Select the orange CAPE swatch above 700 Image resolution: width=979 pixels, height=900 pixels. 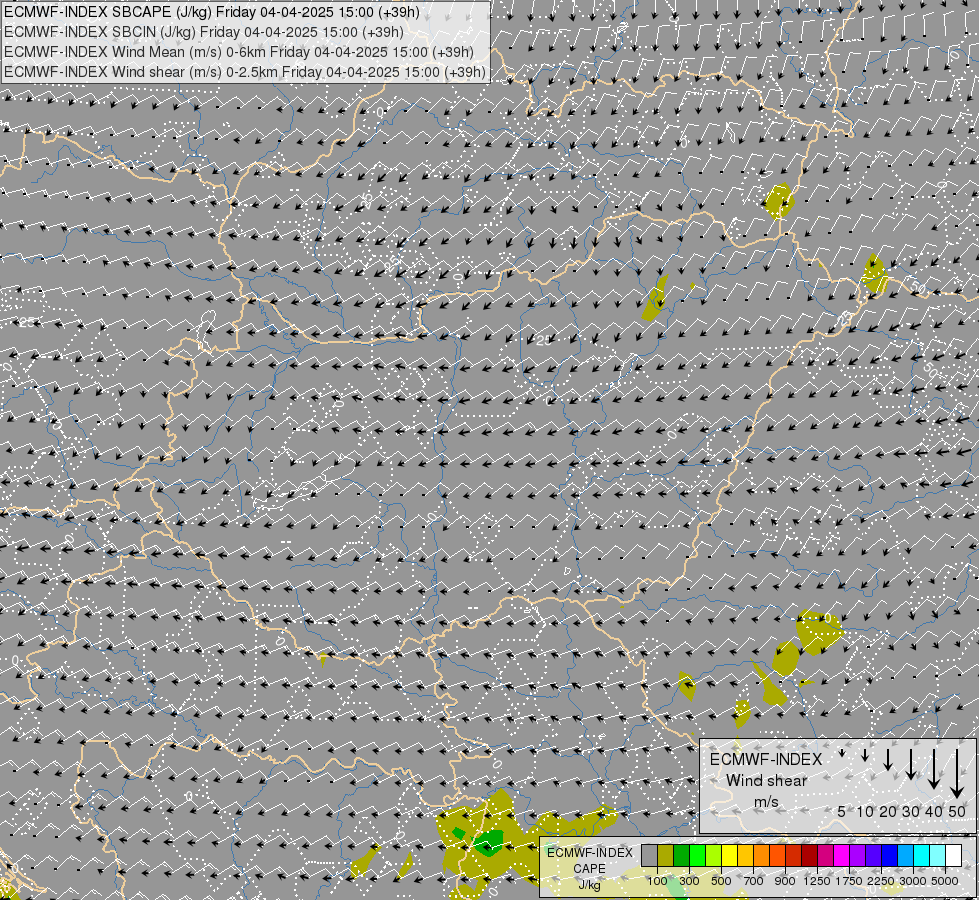coord(762,855)
